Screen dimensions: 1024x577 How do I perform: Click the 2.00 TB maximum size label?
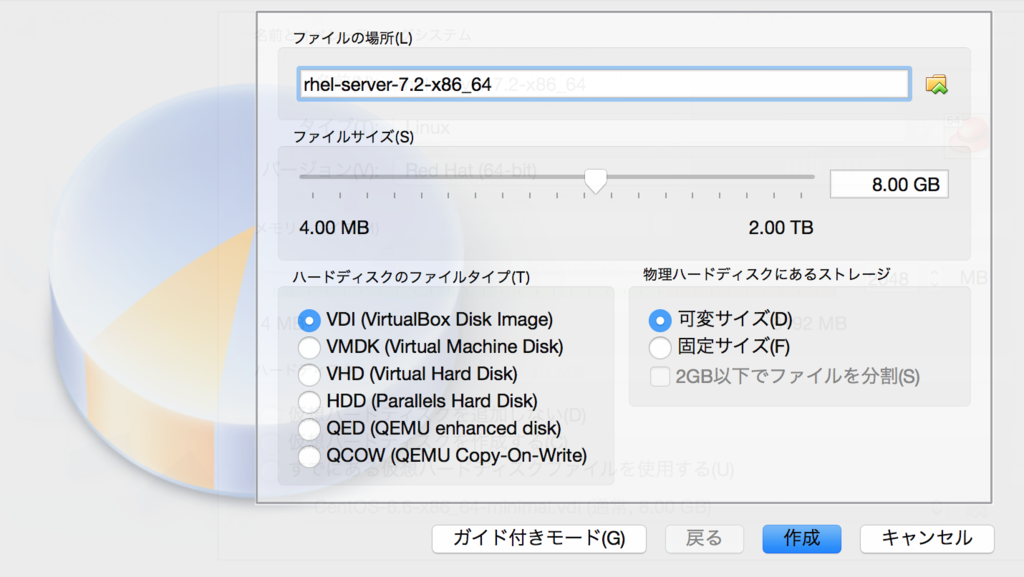pyautogui.click(x=781, y=228)
